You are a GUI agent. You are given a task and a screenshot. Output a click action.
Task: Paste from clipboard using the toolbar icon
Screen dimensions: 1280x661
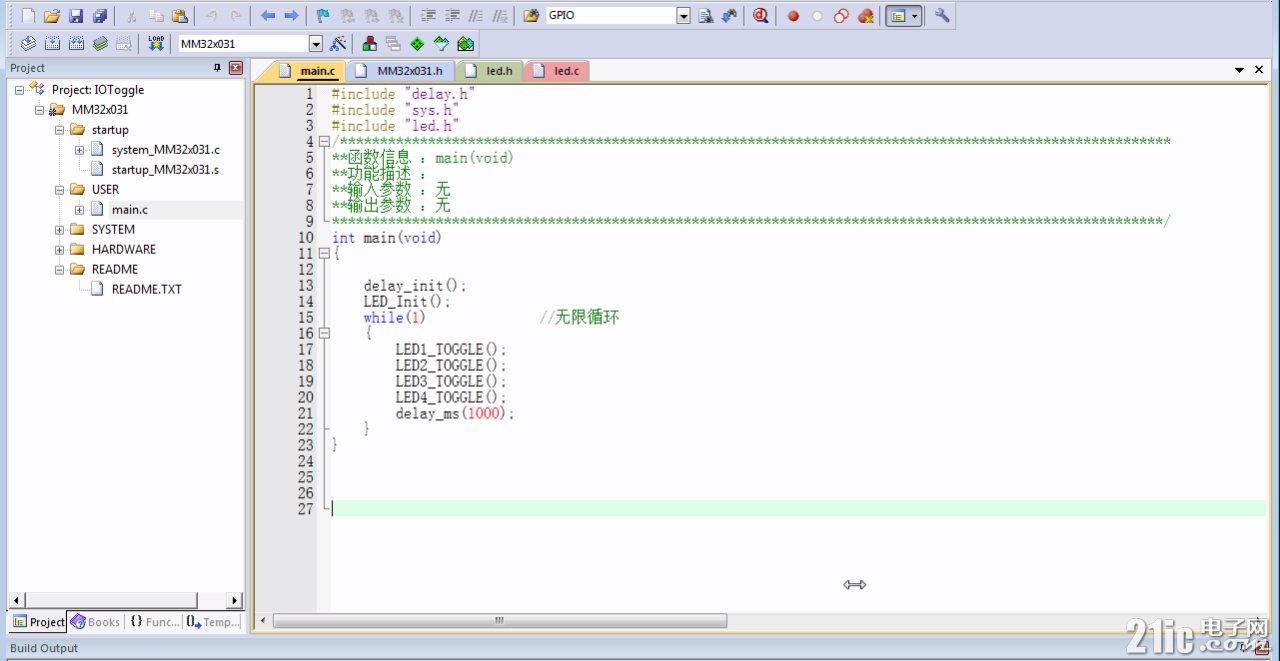click(x=179, y=16)
